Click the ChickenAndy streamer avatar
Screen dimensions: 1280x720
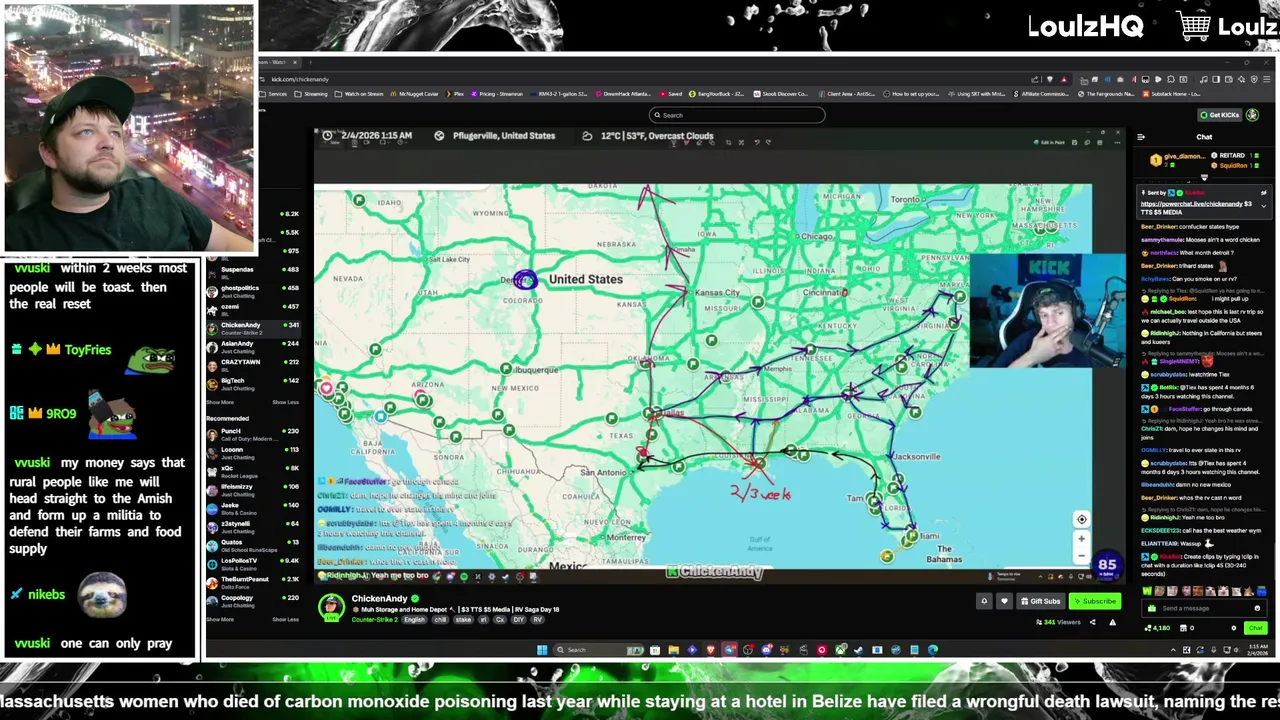[x=331, y=606]
